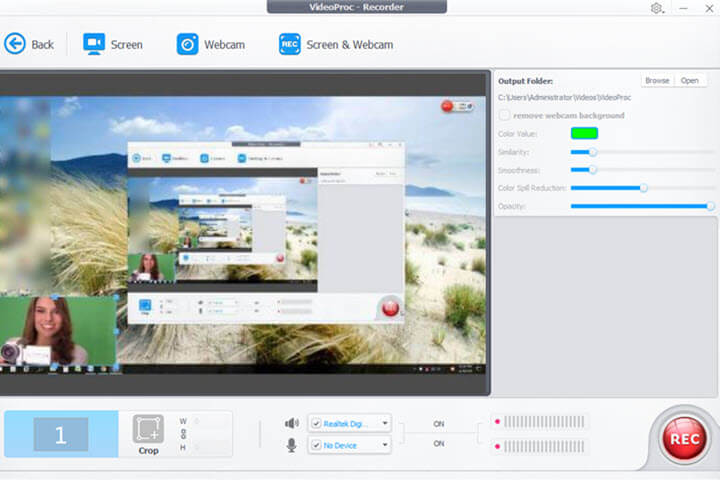The width and height of the screenshot is (720, 481).
Task: Click the speaker volume level meter
Action: point(544,421)
